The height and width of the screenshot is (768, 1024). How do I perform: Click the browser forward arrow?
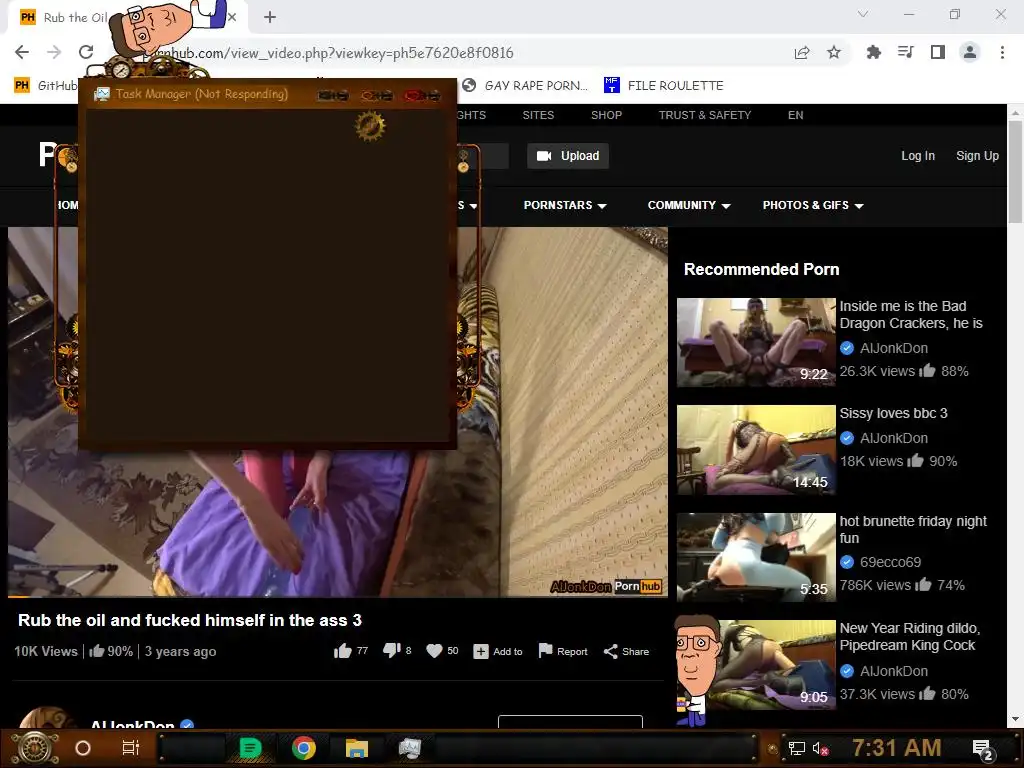point(54,52)
